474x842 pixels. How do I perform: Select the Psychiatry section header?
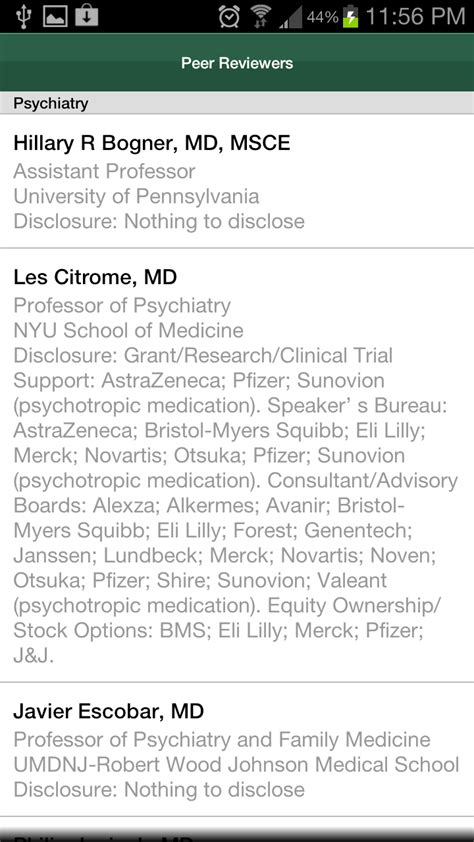(x=237, y=103)
